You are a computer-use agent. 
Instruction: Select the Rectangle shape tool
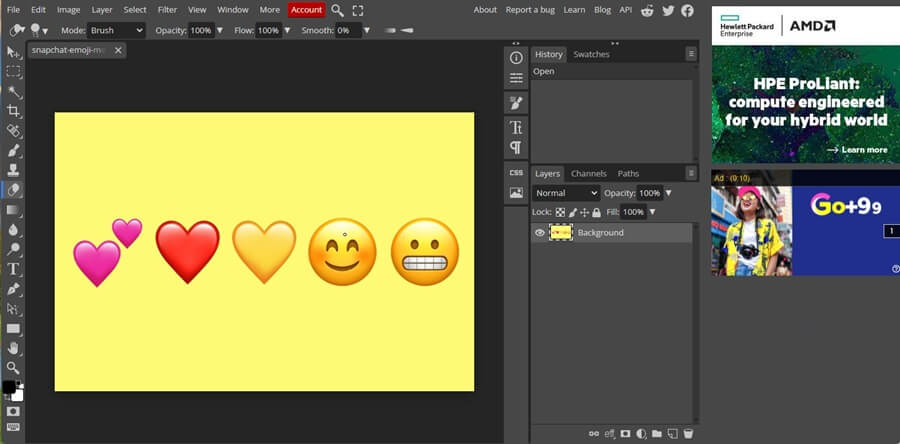(x=13, y=329)
